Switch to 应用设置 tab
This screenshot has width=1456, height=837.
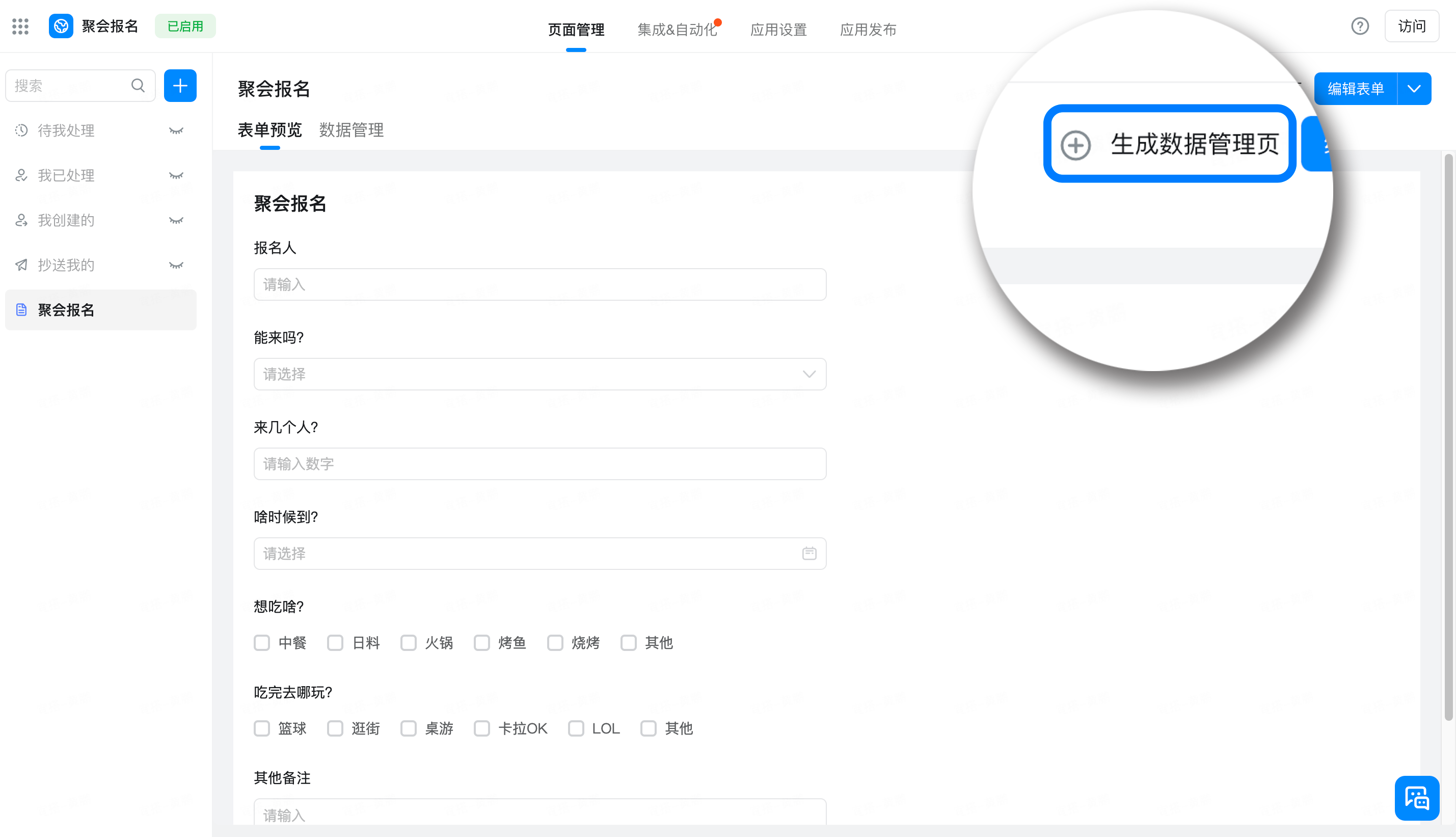tap(778, 30)
